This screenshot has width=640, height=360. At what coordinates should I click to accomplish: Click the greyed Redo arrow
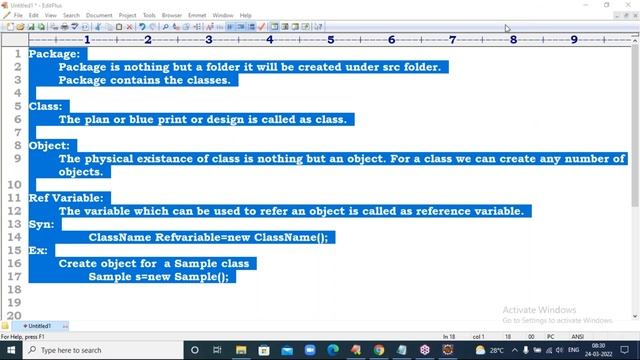point(153,27)
